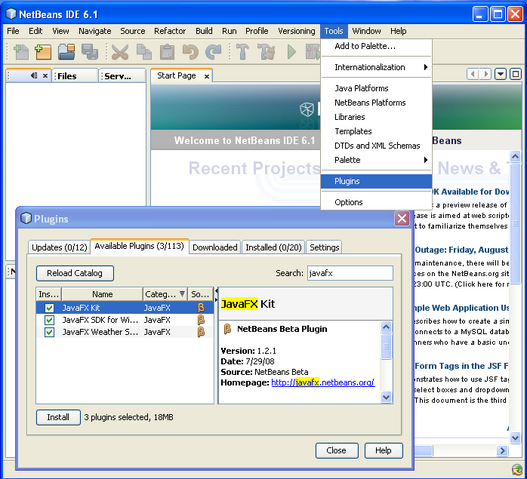Viewport: 527px width, 479px height.
Task: Click plugin description scrollbar down arrow
Action: point(386,397)
